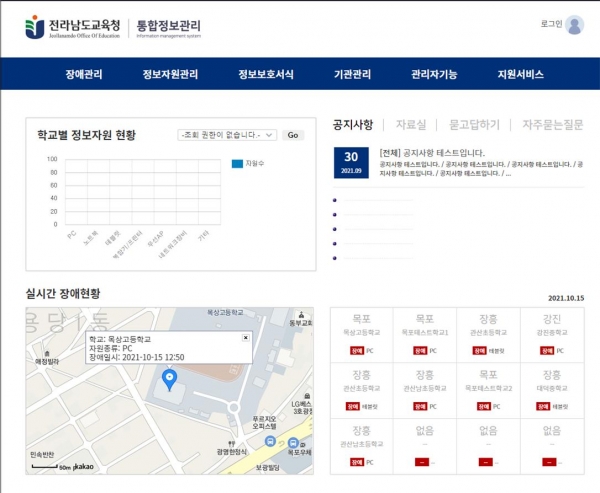Open the [전체] 공지사항 테스트입니다 notice

[x=432, y=153]
